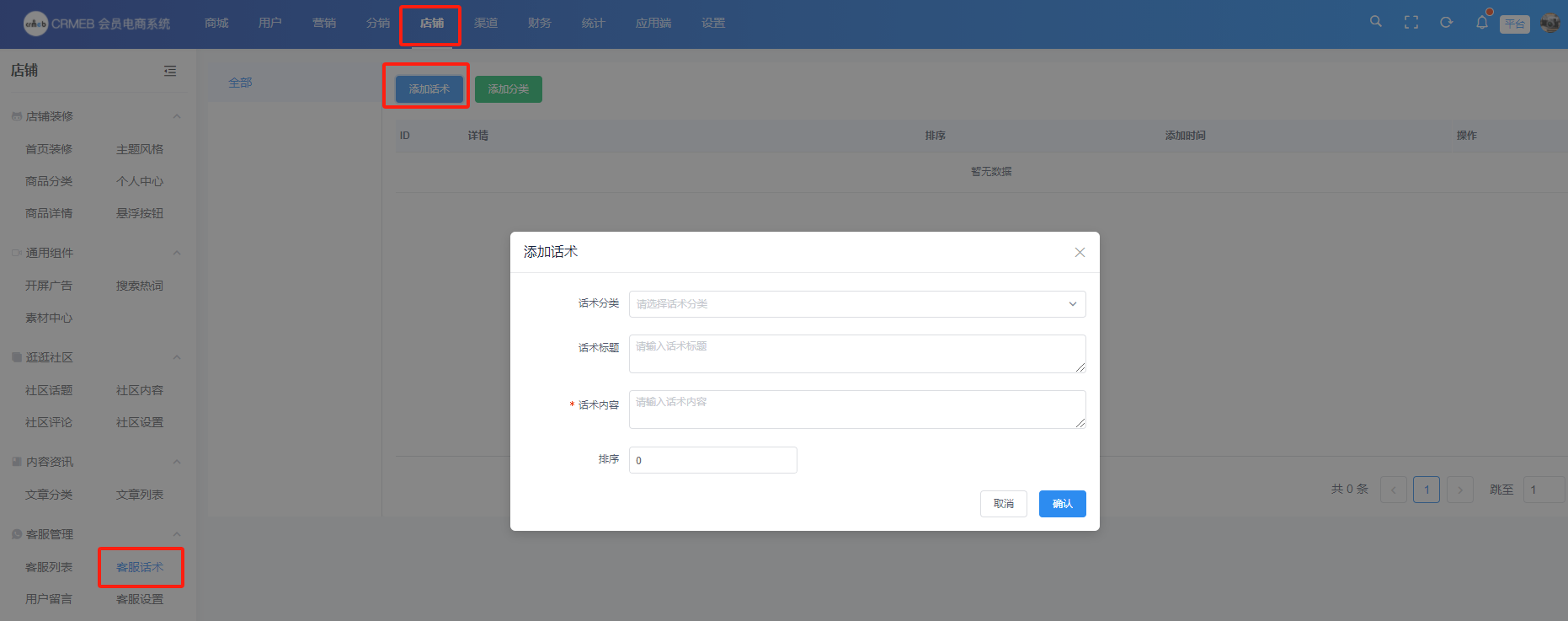
Task: Toggle fullscreen mode icon in header
Action: [1411, 23]
